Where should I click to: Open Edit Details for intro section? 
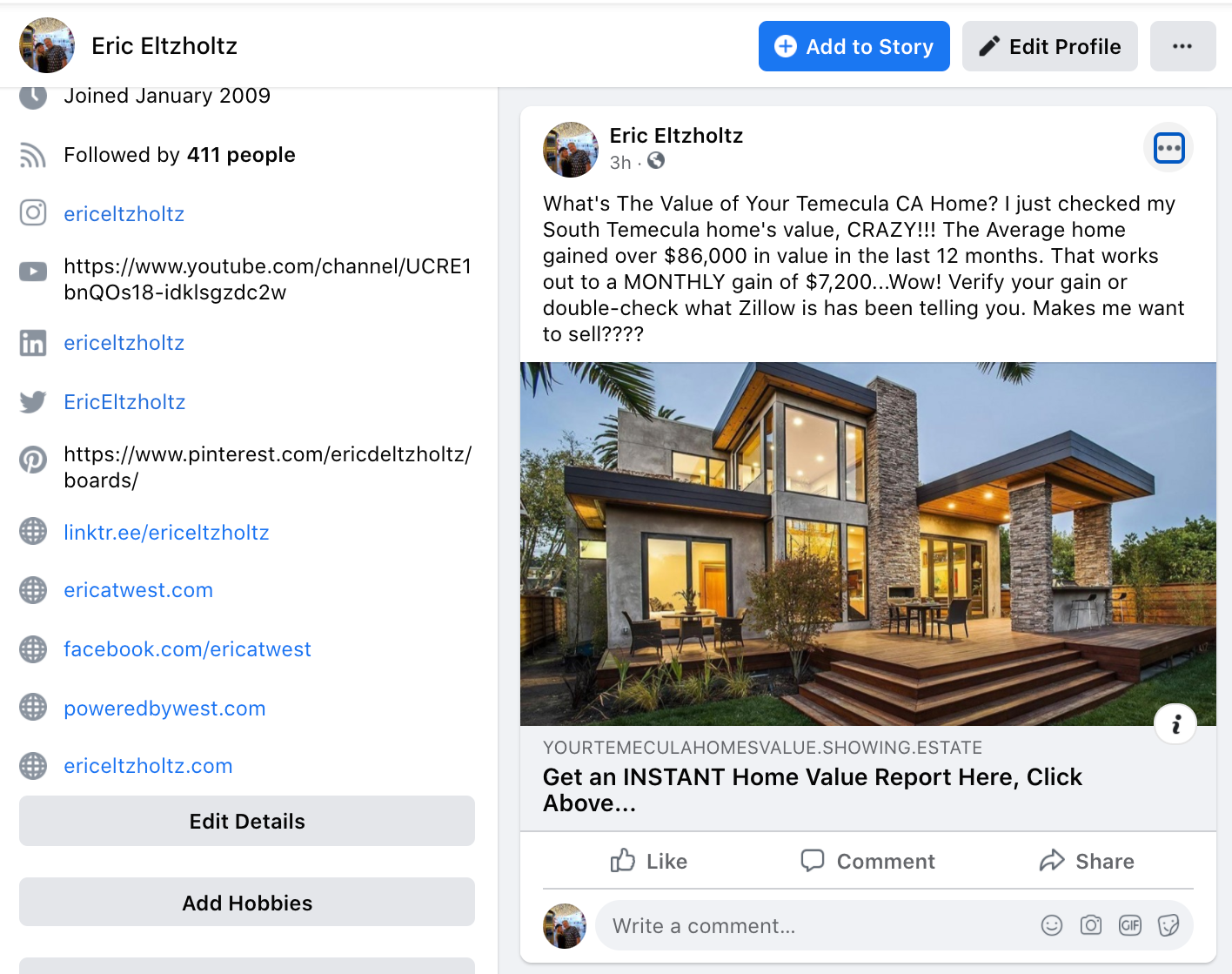[x=247, y=821]
